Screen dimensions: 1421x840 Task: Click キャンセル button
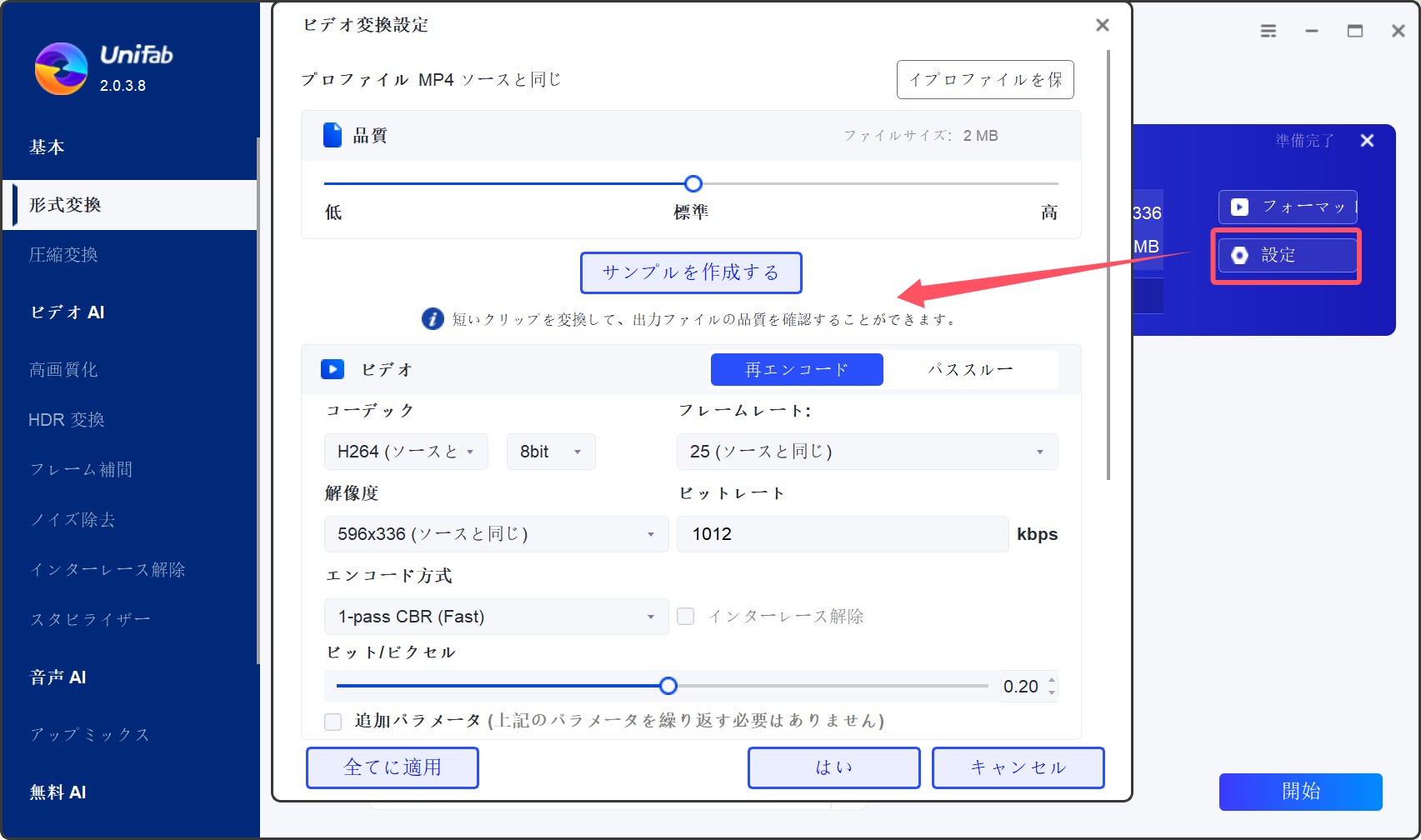pyautogui.click(x=1018, y=767)
